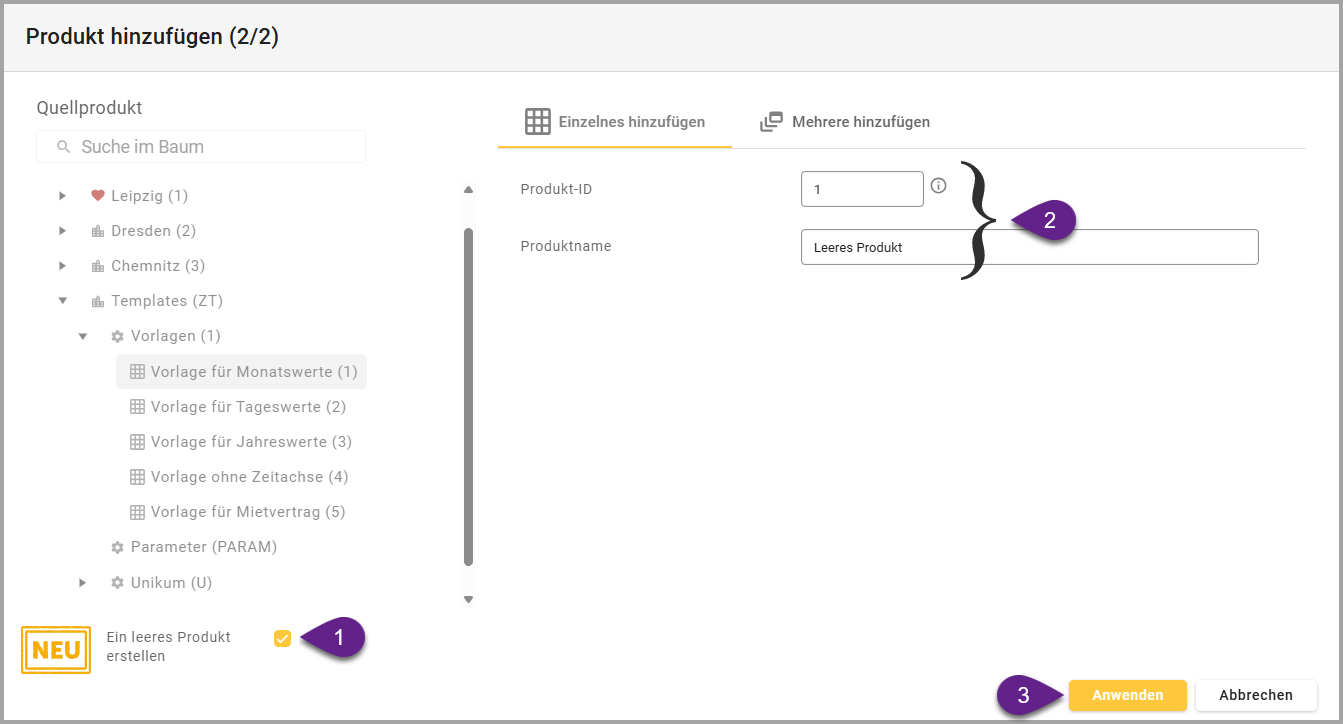Collapse the Templates (ZT) tree node
The width and height of the screenshot is (1343, 724).
(x=63, y=301)
